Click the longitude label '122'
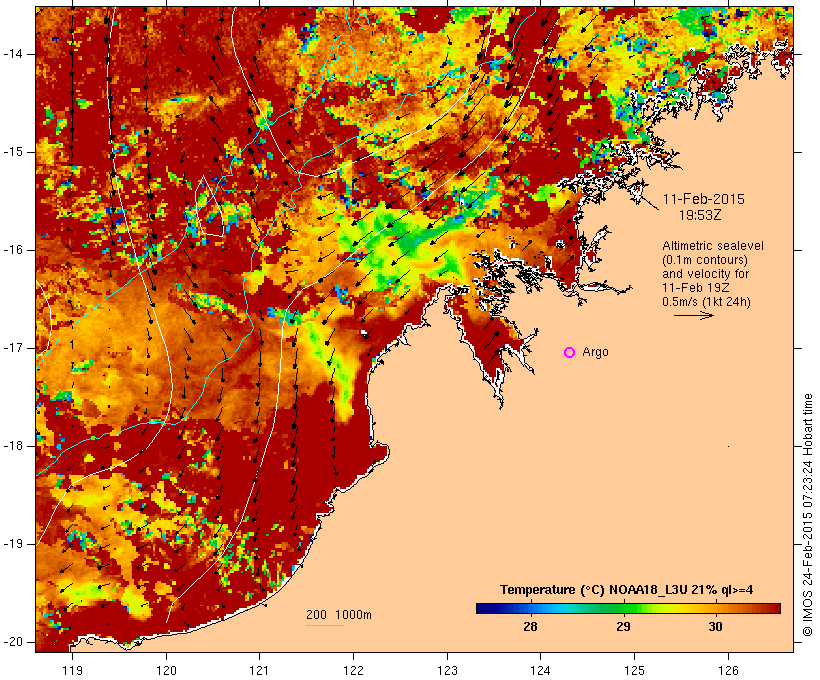The height and width of the screenshot is (680, 820). tap(353, 670)
